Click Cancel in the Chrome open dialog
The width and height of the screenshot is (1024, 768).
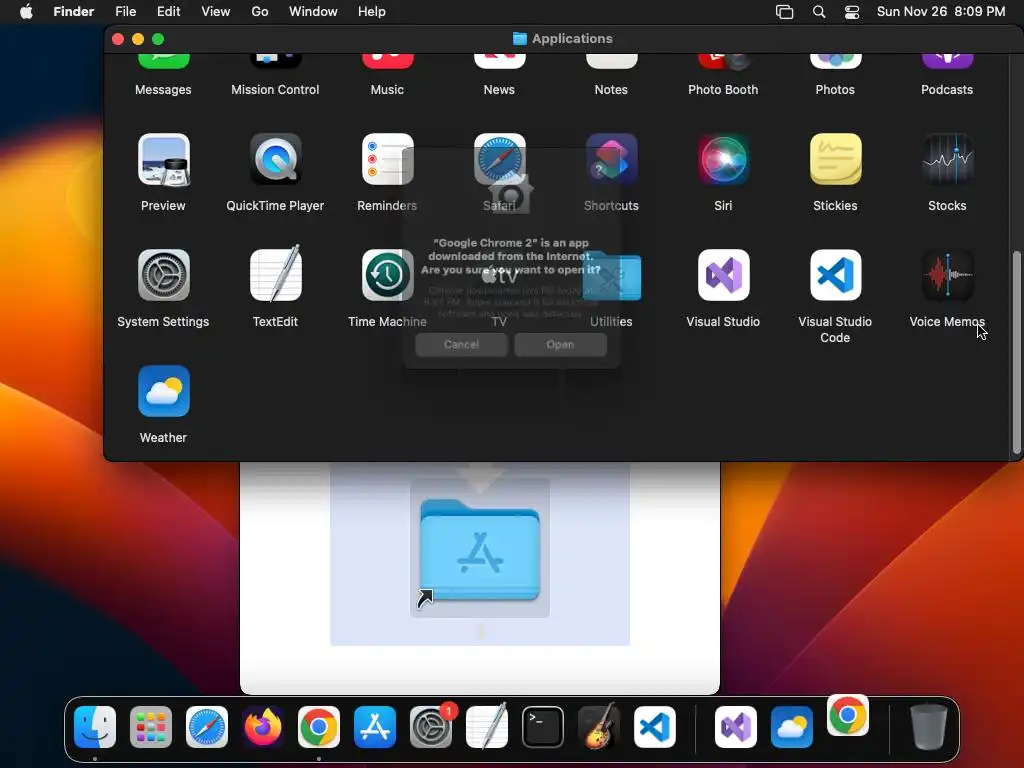point(461,344)
